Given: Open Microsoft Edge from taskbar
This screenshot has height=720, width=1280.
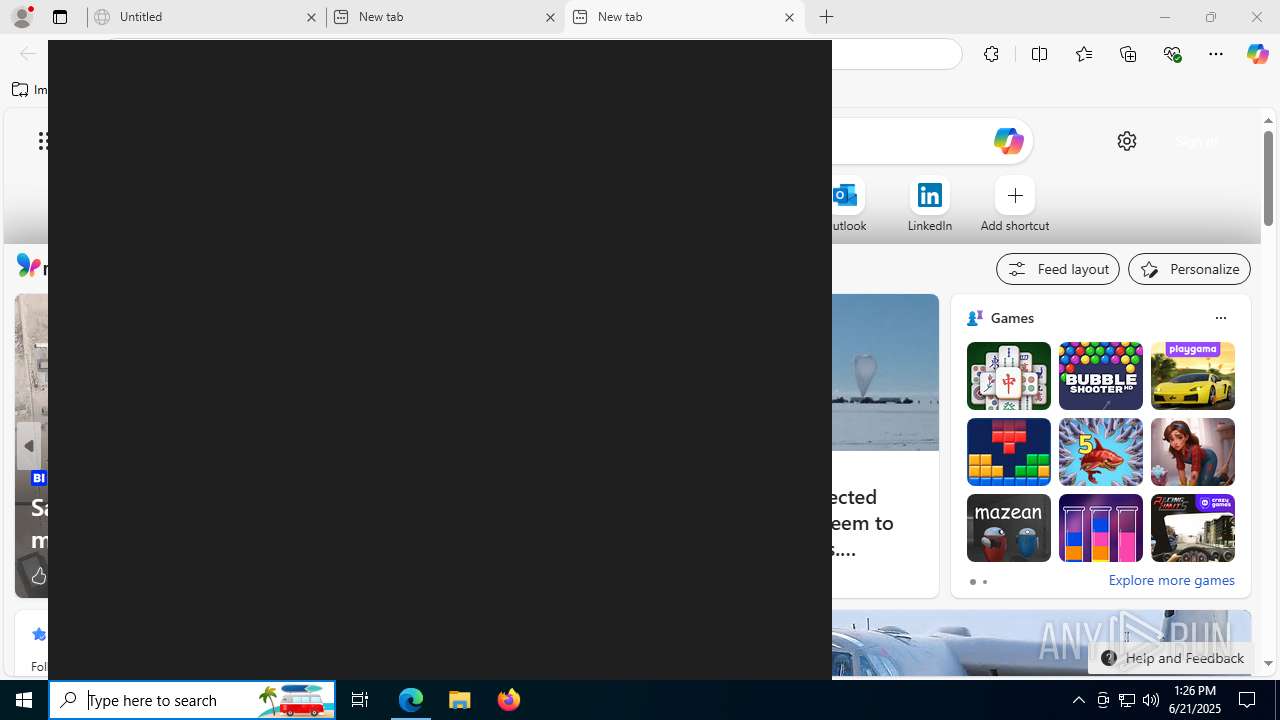Looking at the screenshot, I should point(411,700).
